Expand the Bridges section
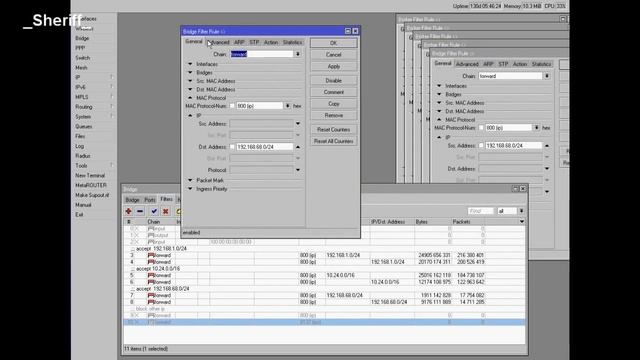This screenshot has height=360, width=640. click(x=190, y=72)
